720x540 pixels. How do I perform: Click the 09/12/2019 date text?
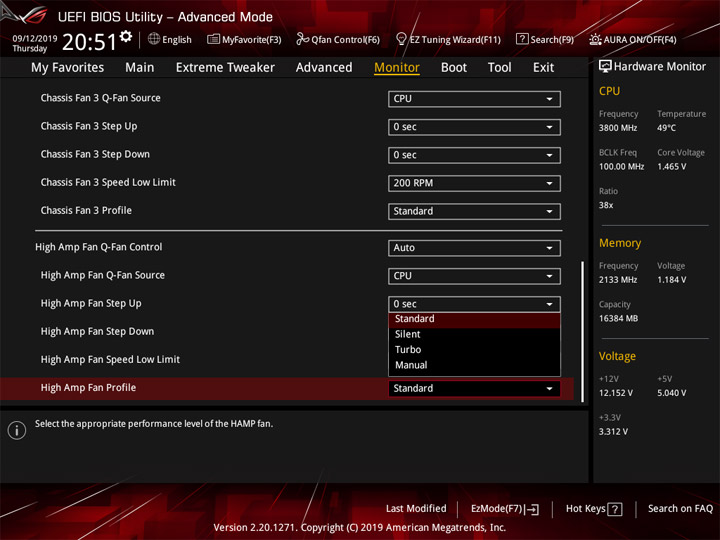35,39
